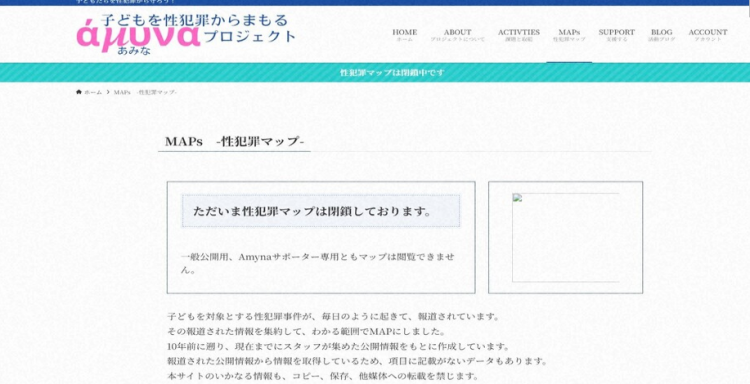Click the text 一般公開用、Amynaサポーター専用ともマップは閲覧できません
This screenshot has height=384, width=750.
click(x=318, y=263)
